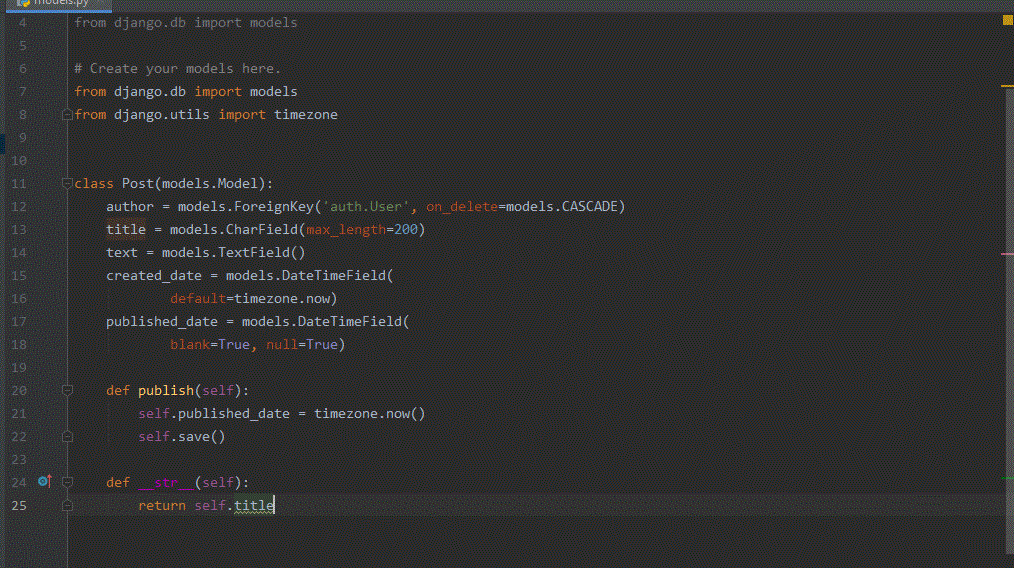The height and width of the screenshot is (568, 1014).
Task: Select the models.py editor tab
Action: coord(58,4)
